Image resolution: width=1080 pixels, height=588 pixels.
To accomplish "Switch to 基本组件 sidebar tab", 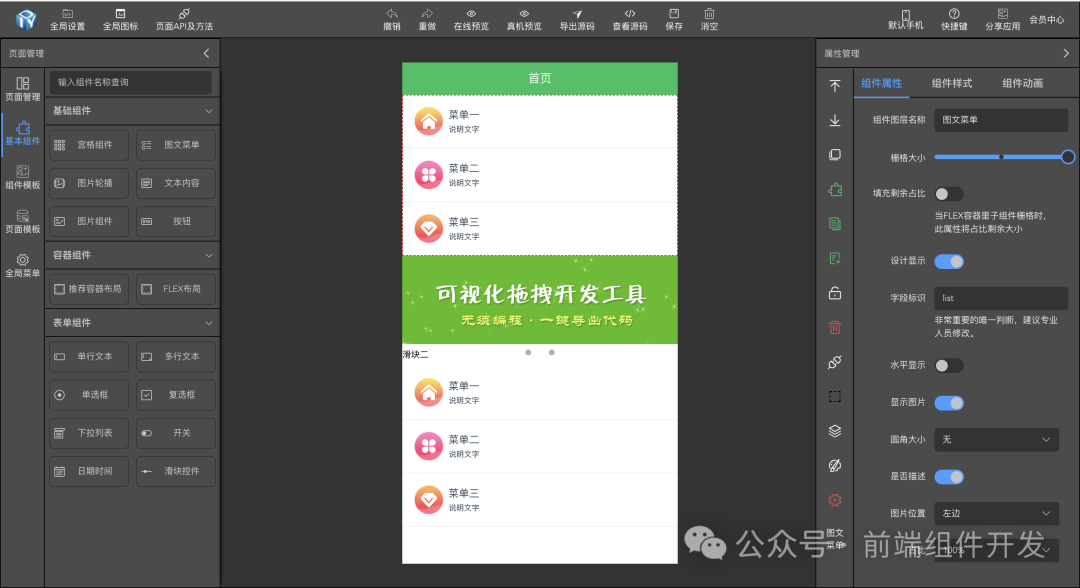I will [23, 134].
